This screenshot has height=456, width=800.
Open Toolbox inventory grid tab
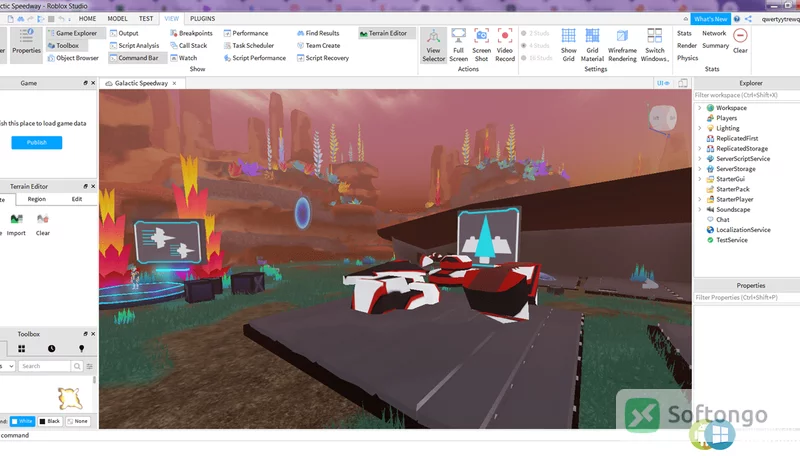coord(21,349)
